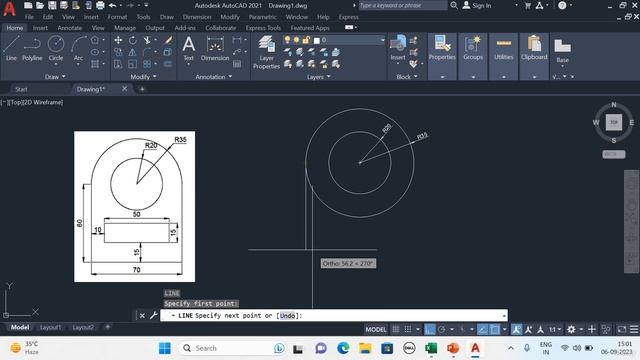Viewport: 640px width, 360px height.
Task: Click the Rectangle draw icon
Action: [x=95, y=40]
